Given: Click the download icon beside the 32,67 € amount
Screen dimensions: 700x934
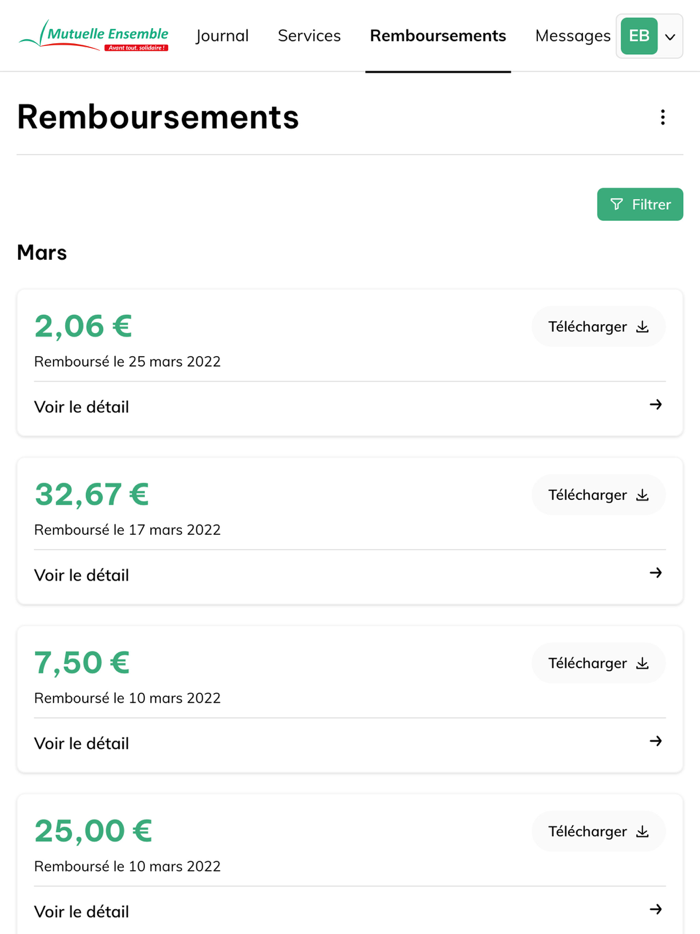Looking at the screenshot, I should click(641, 494).
